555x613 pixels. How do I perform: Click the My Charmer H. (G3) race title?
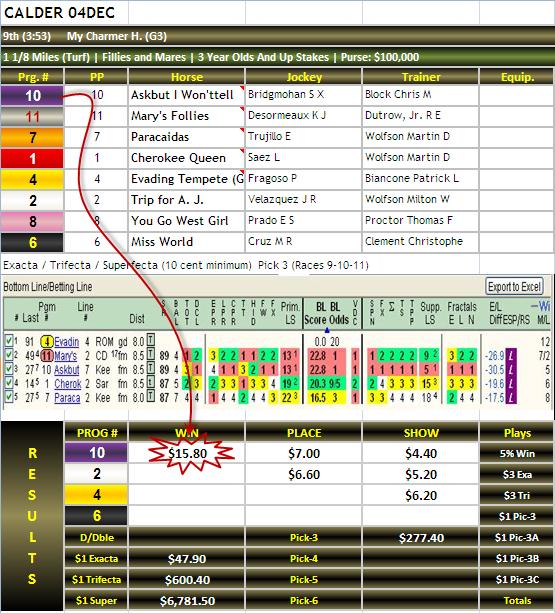pyautogui.click(x=116, y=36)
